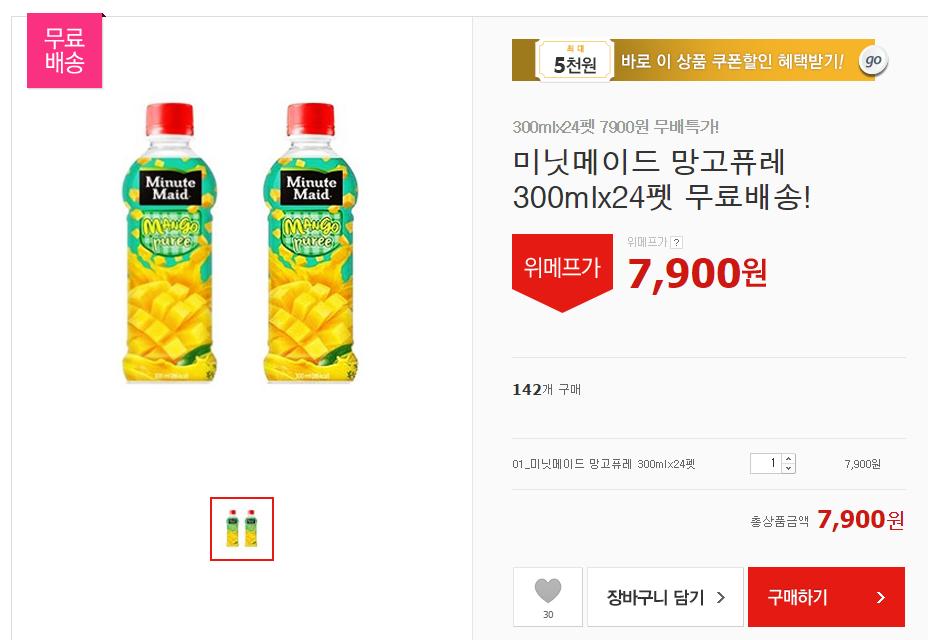Click the red 위메프가 price tag badge
Viewport: 928px width, 640px height.
pyautogui.click(x=562, y=272)
